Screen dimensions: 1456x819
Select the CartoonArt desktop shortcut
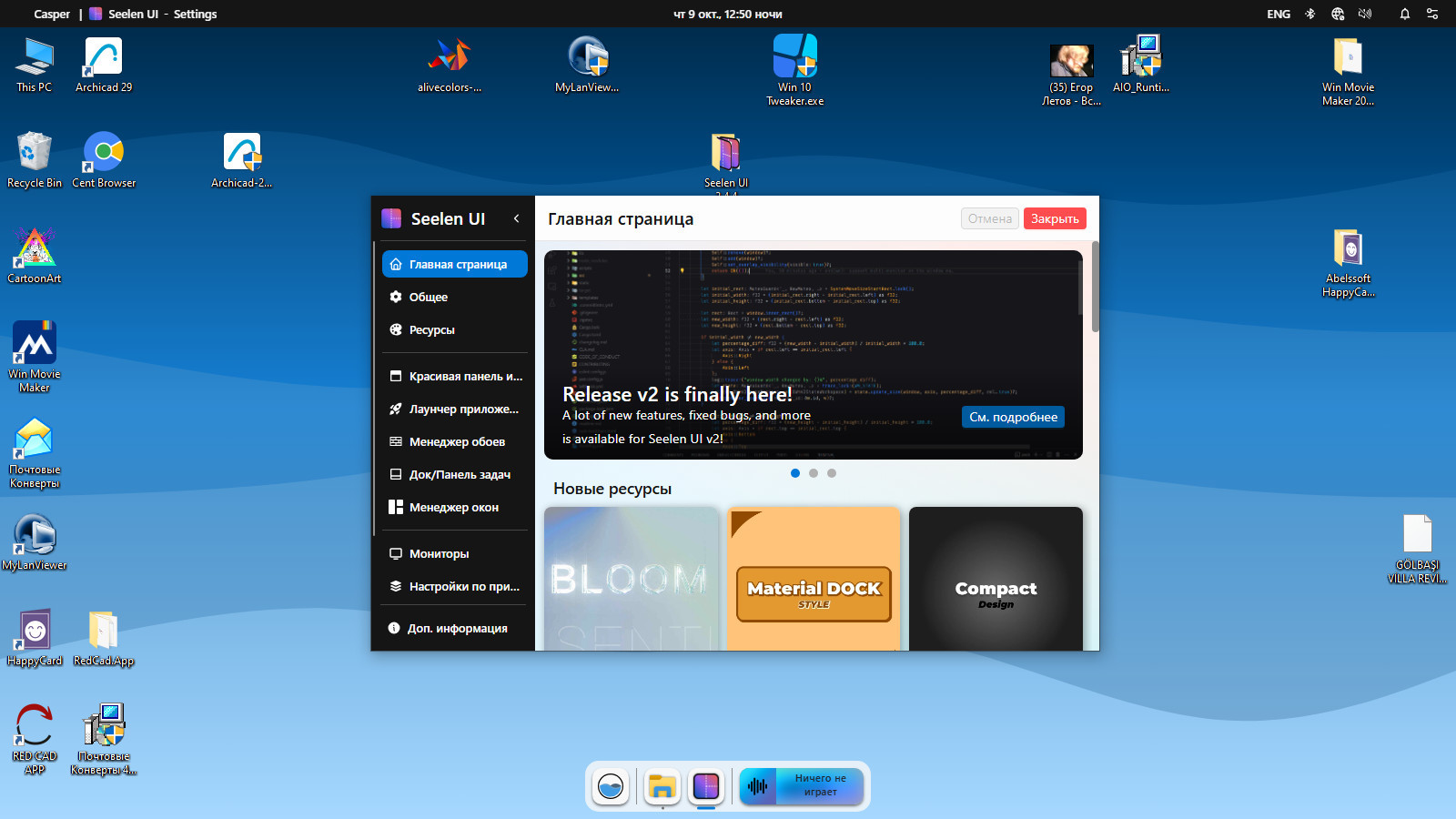tap(35, 256)
